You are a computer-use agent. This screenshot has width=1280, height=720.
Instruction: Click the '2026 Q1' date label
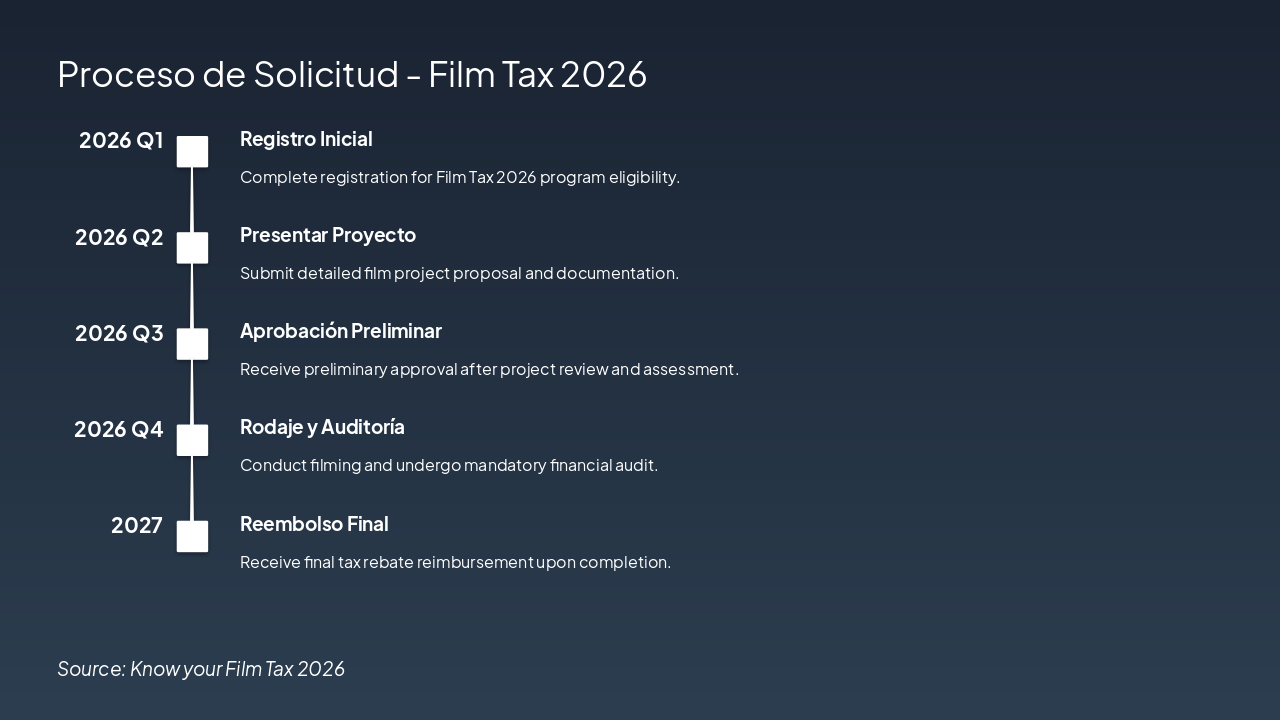coord(121,140)
